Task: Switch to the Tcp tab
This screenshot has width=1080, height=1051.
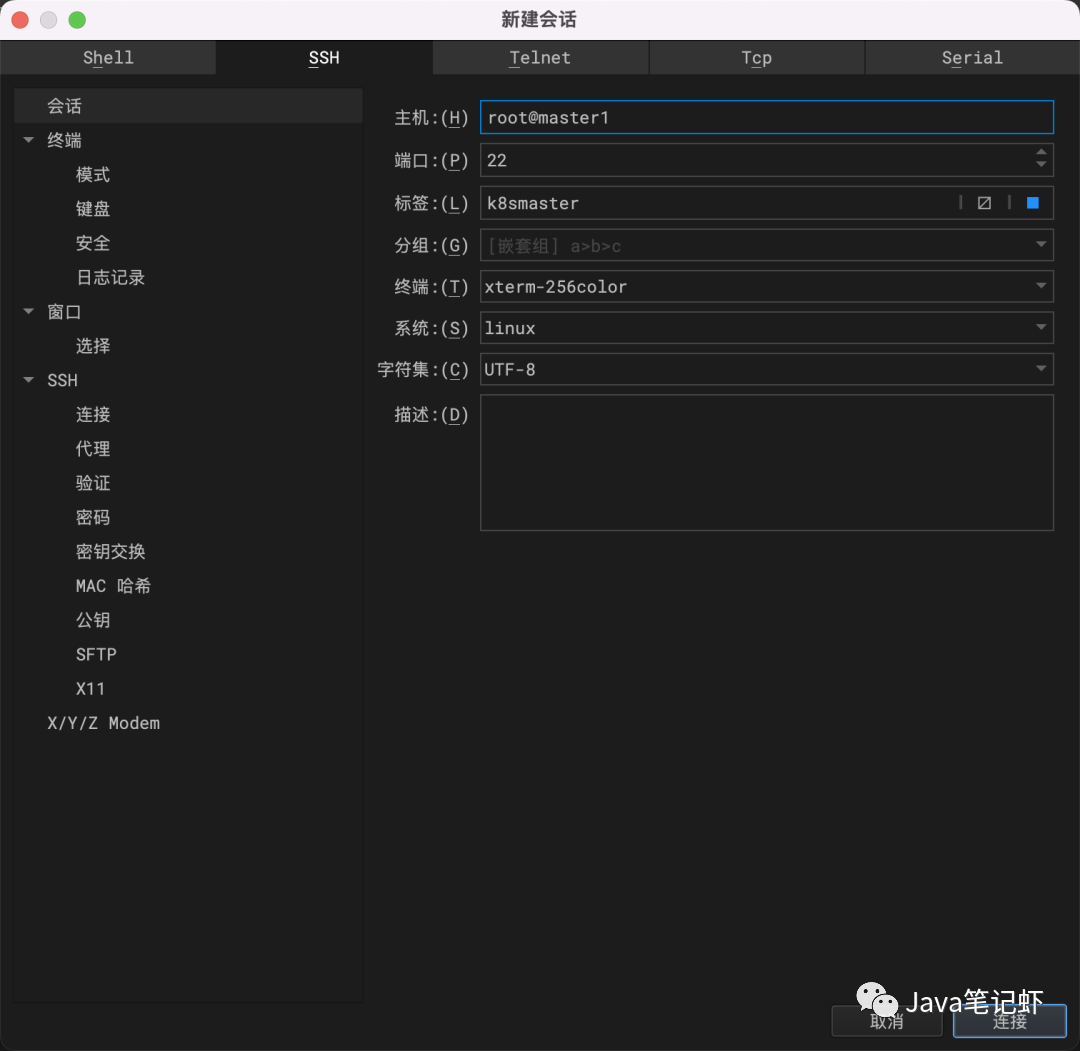Action: pyautogui.click(x=756, y=57)
